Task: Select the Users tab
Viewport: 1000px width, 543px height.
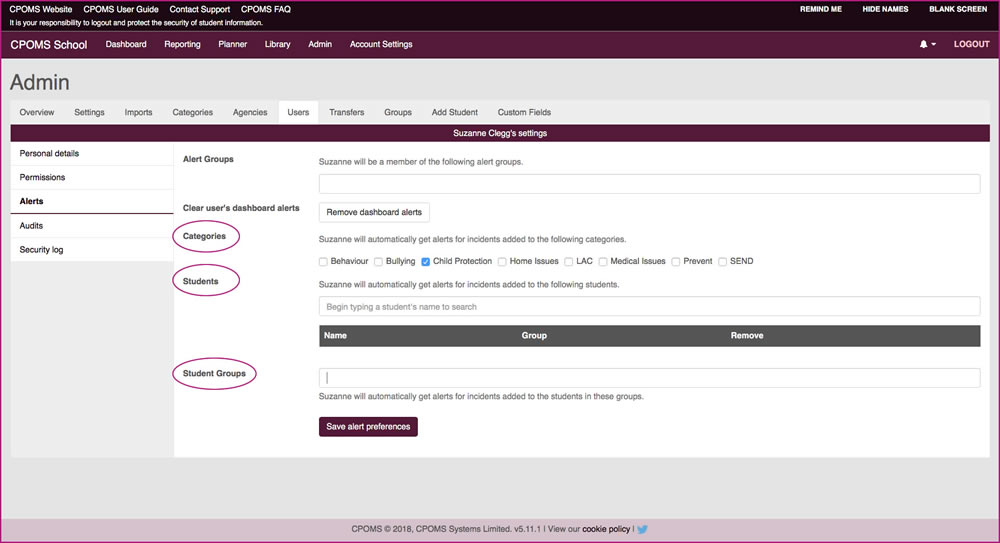Action: click(298, 112)
